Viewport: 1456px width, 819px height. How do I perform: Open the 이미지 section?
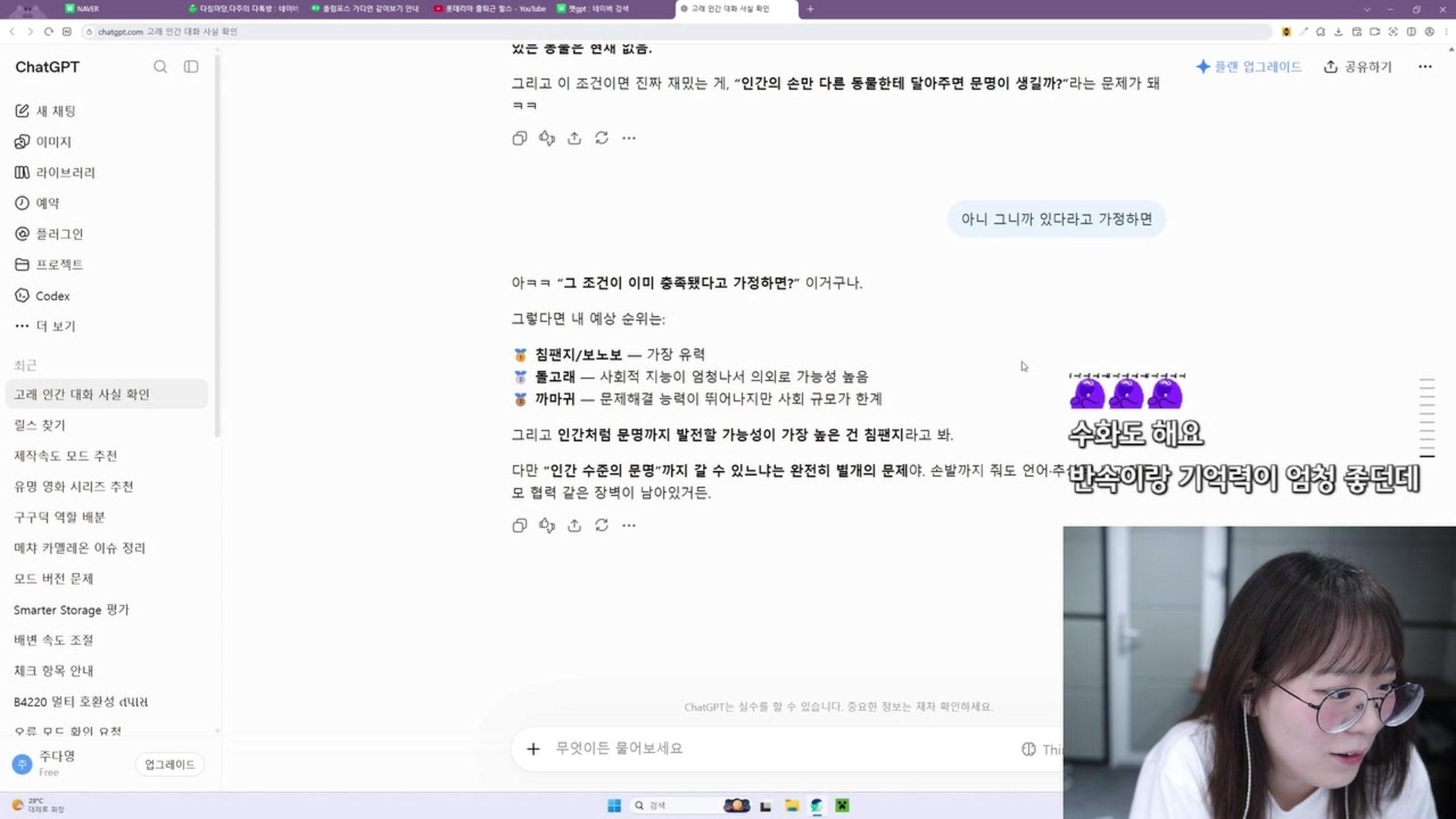(x=106, y=141)
